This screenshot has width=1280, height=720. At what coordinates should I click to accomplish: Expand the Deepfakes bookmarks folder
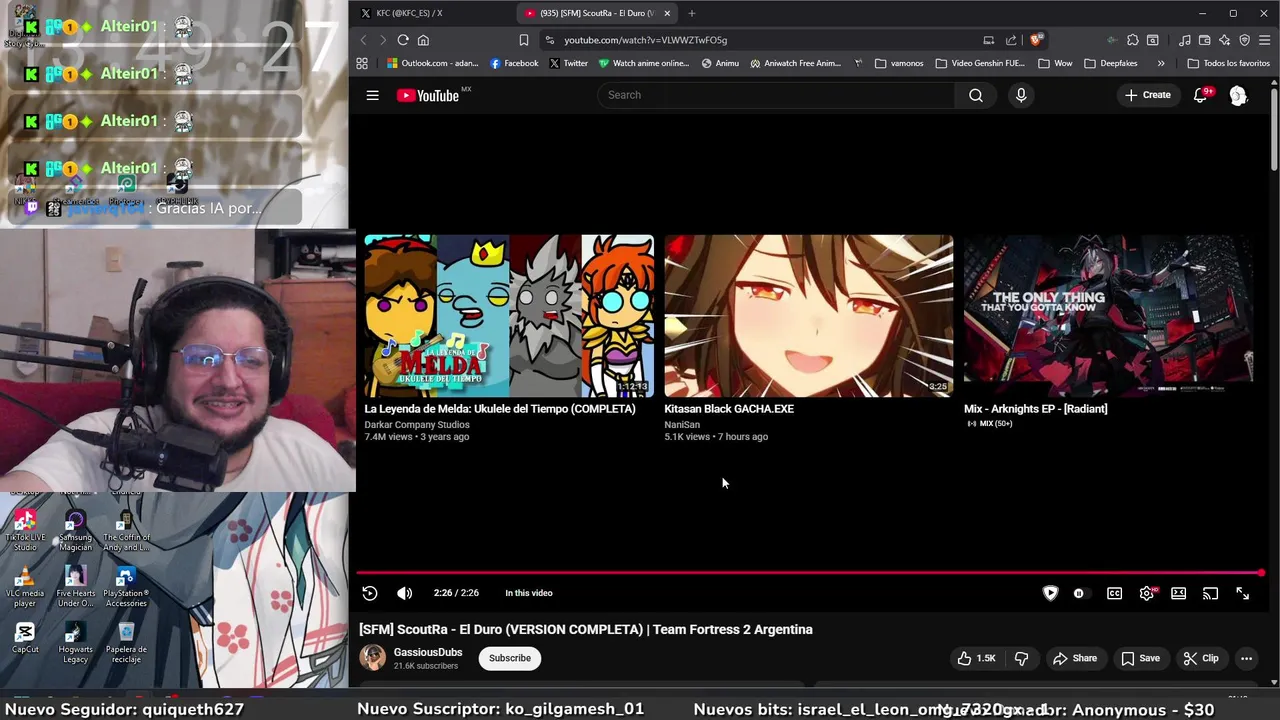1111,63
